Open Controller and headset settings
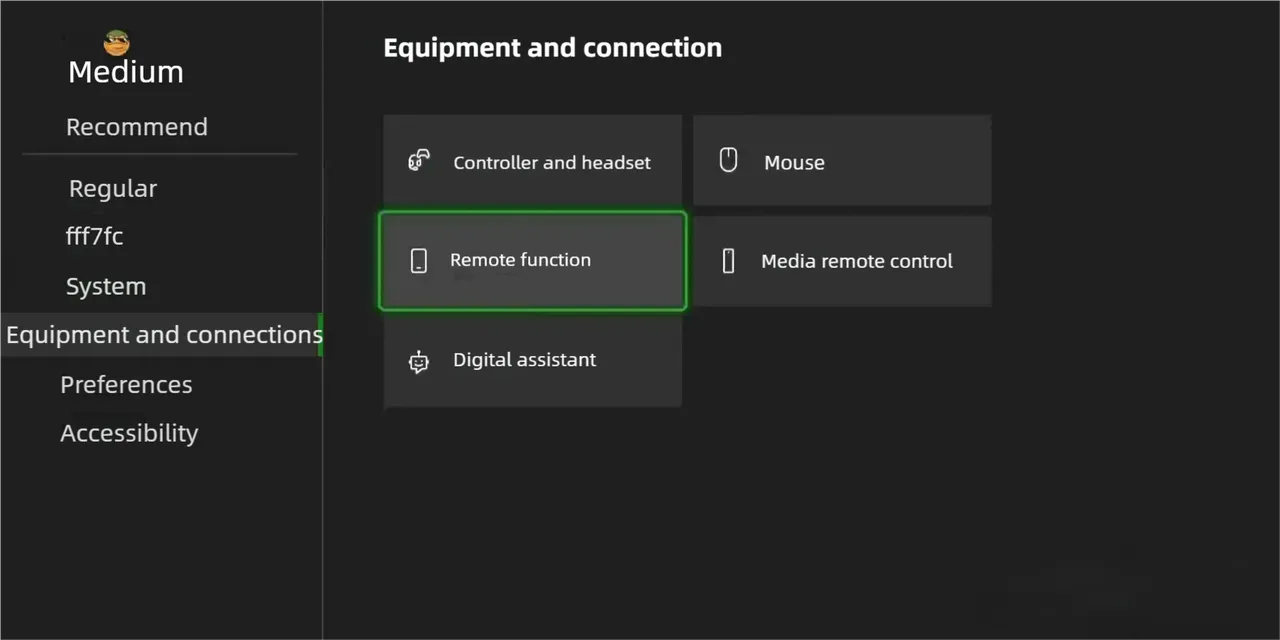The width and height of the screenshot is (1280, 640). pos(551,162)
